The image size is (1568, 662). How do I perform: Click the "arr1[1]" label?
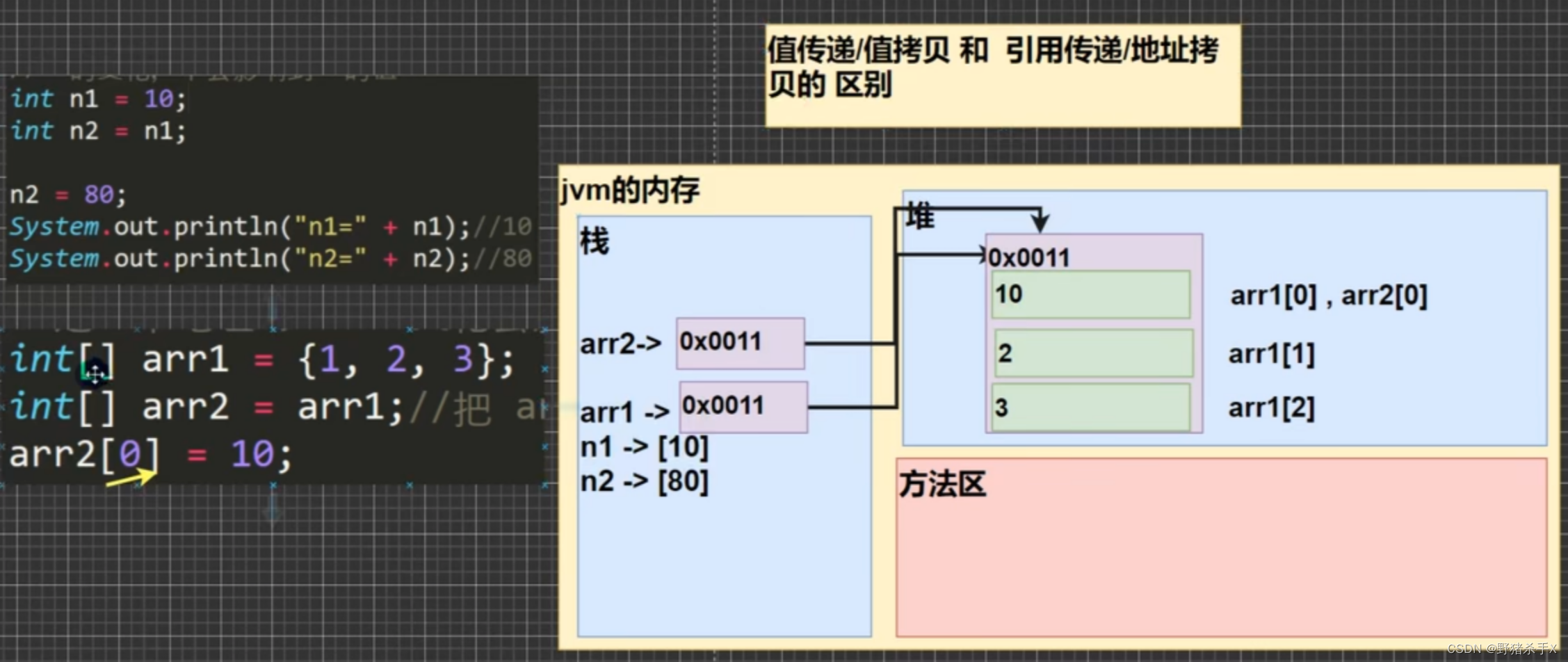1271,355
